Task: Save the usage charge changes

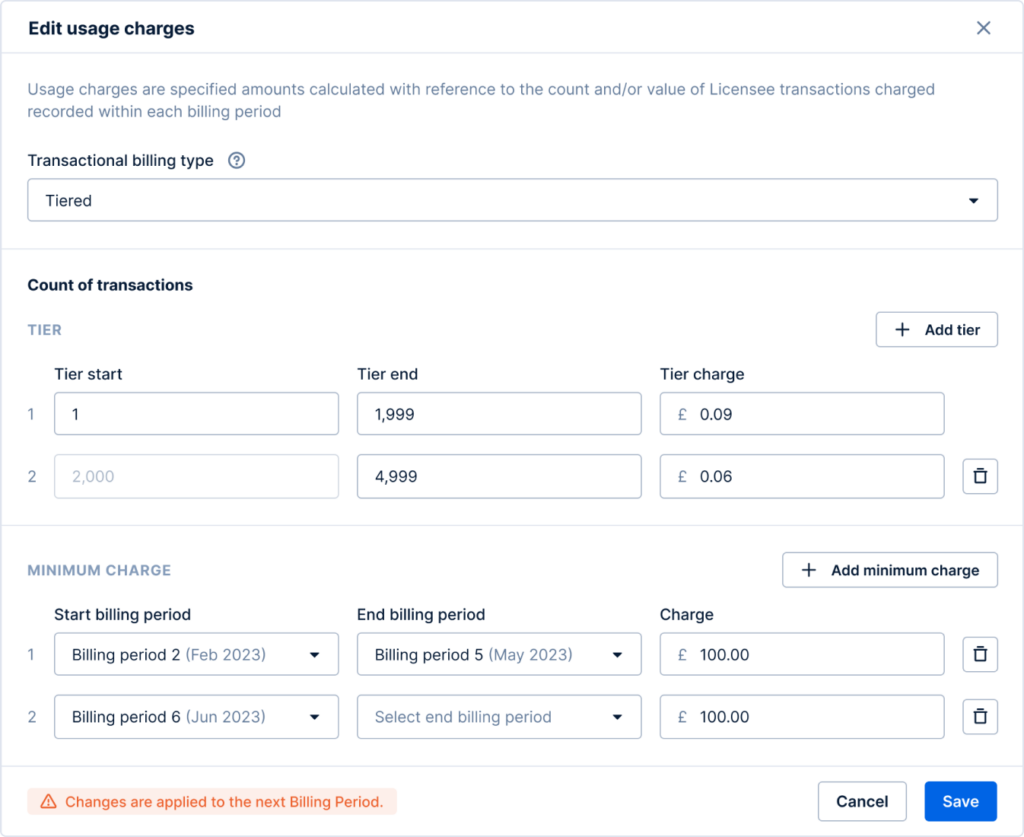Action: 960,801
